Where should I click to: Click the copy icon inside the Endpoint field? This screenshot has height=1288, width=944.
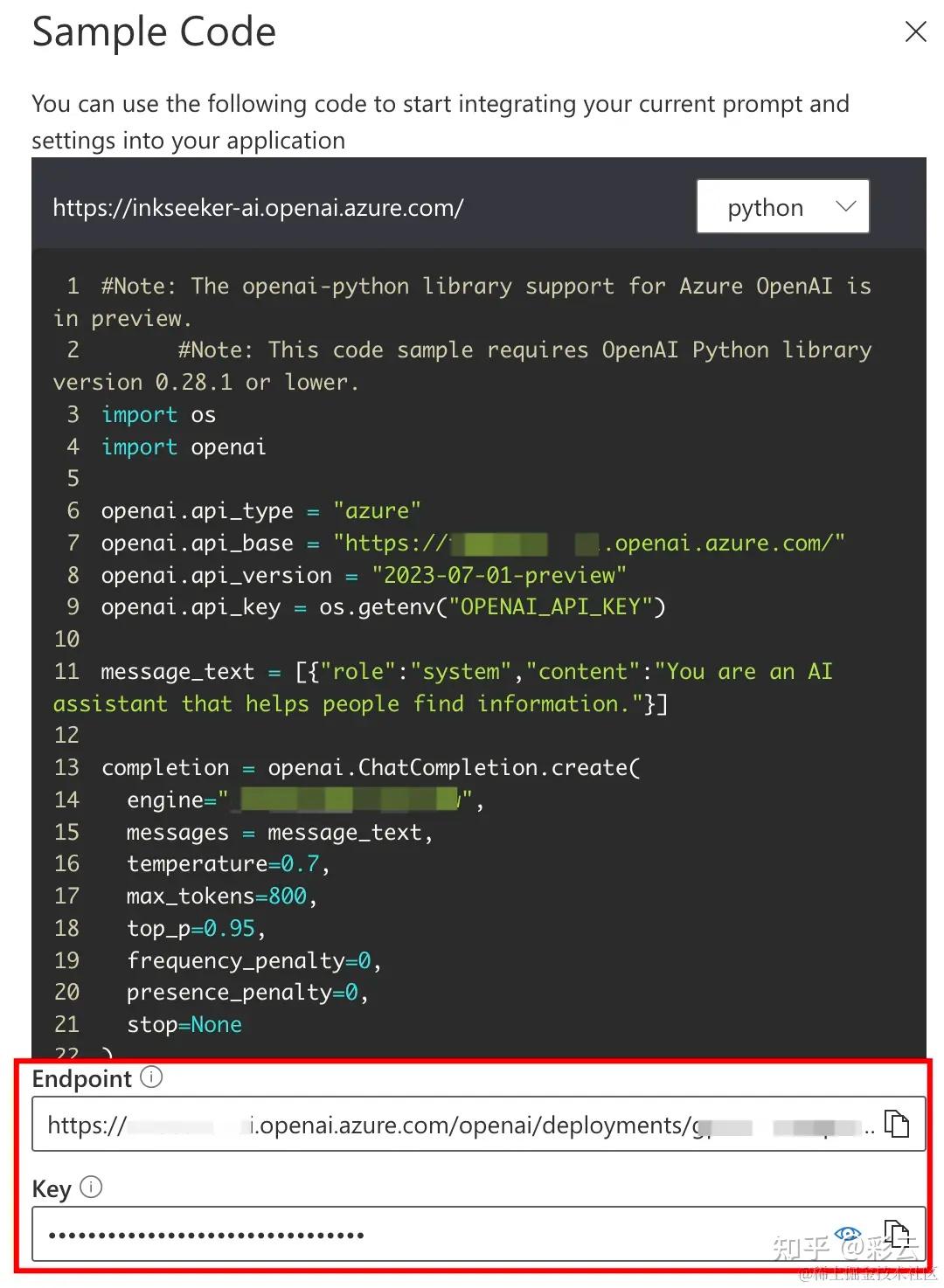897,1125
